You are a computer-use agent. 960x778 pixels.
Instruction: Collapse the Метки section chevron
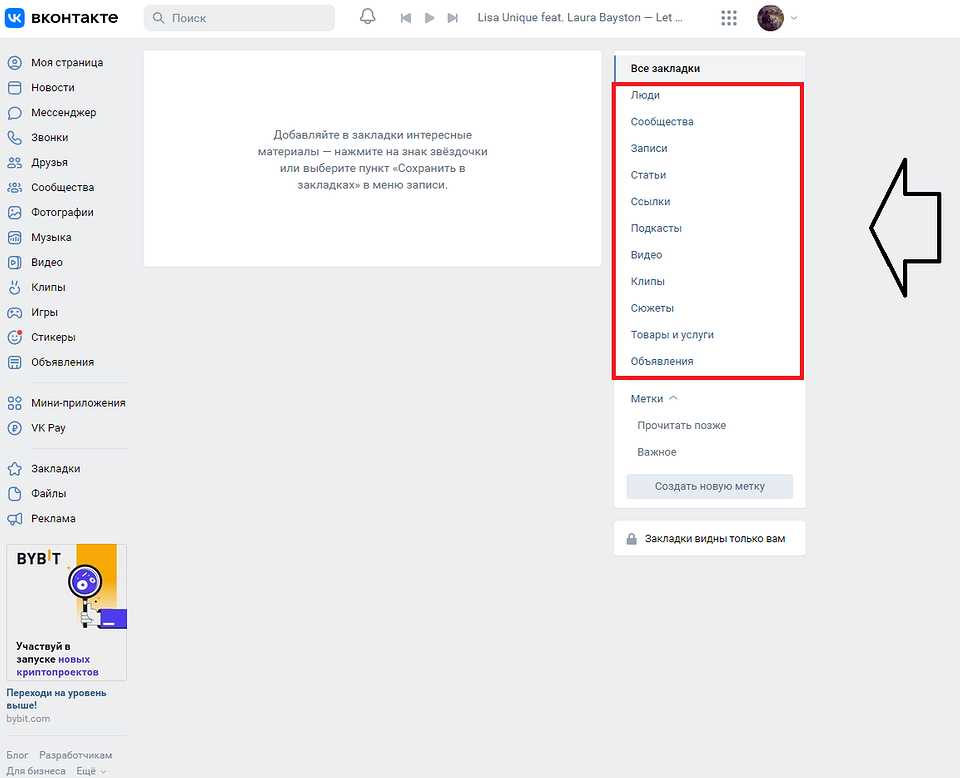tap(673, 398)
